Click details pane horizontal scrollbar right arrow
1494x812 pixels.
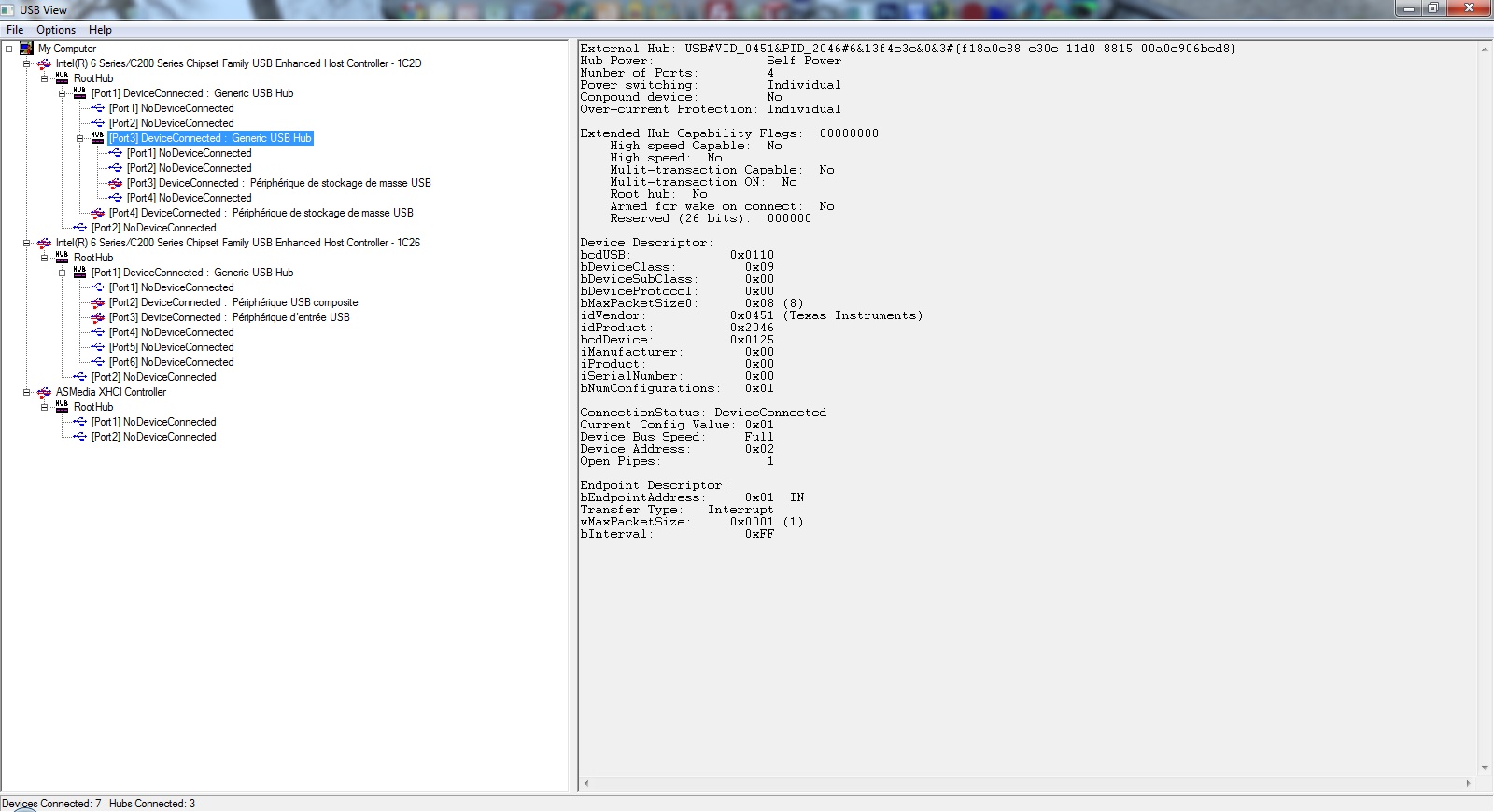click(1469, 784)
